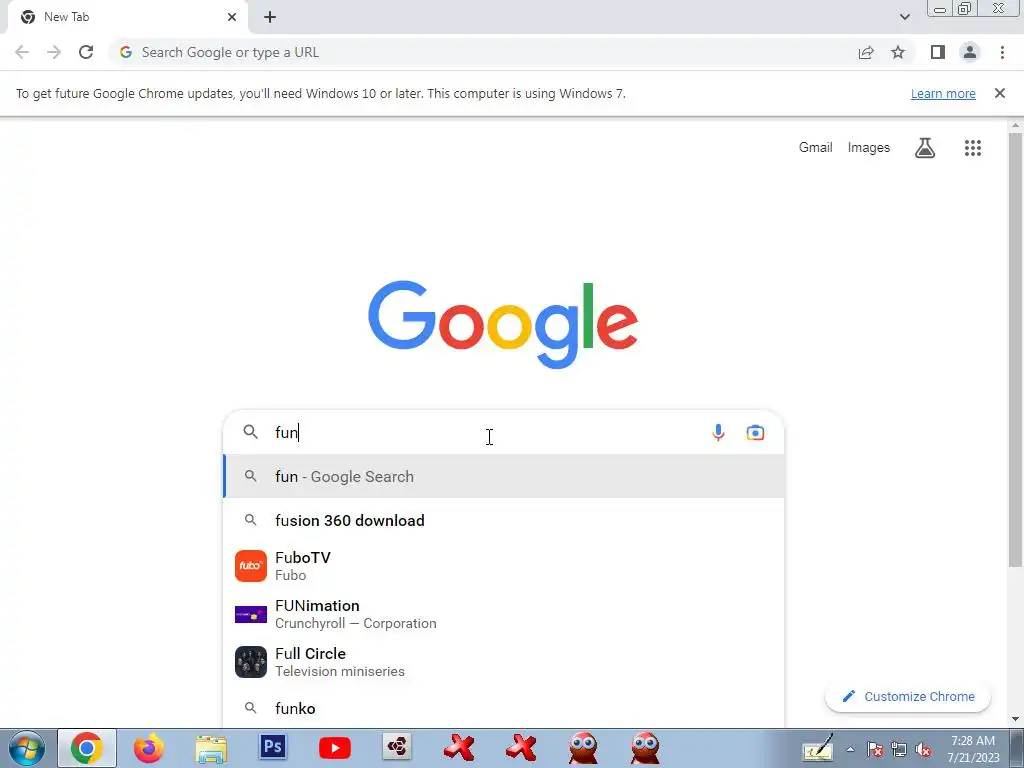The image size is (1024, 768).
Task: Close the New Tab tab
Action: (232, 17)
